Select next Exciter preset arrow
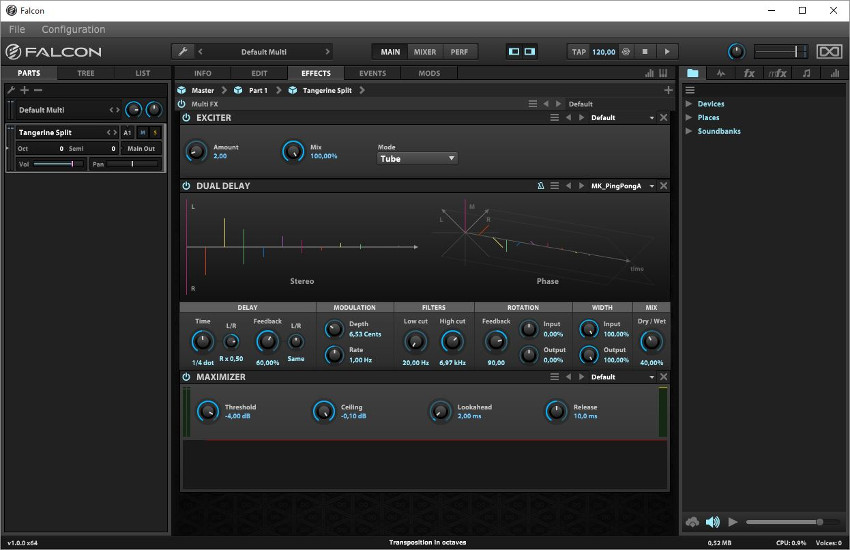Viewport: 850px width, 550px height. [x=582, y=118]
